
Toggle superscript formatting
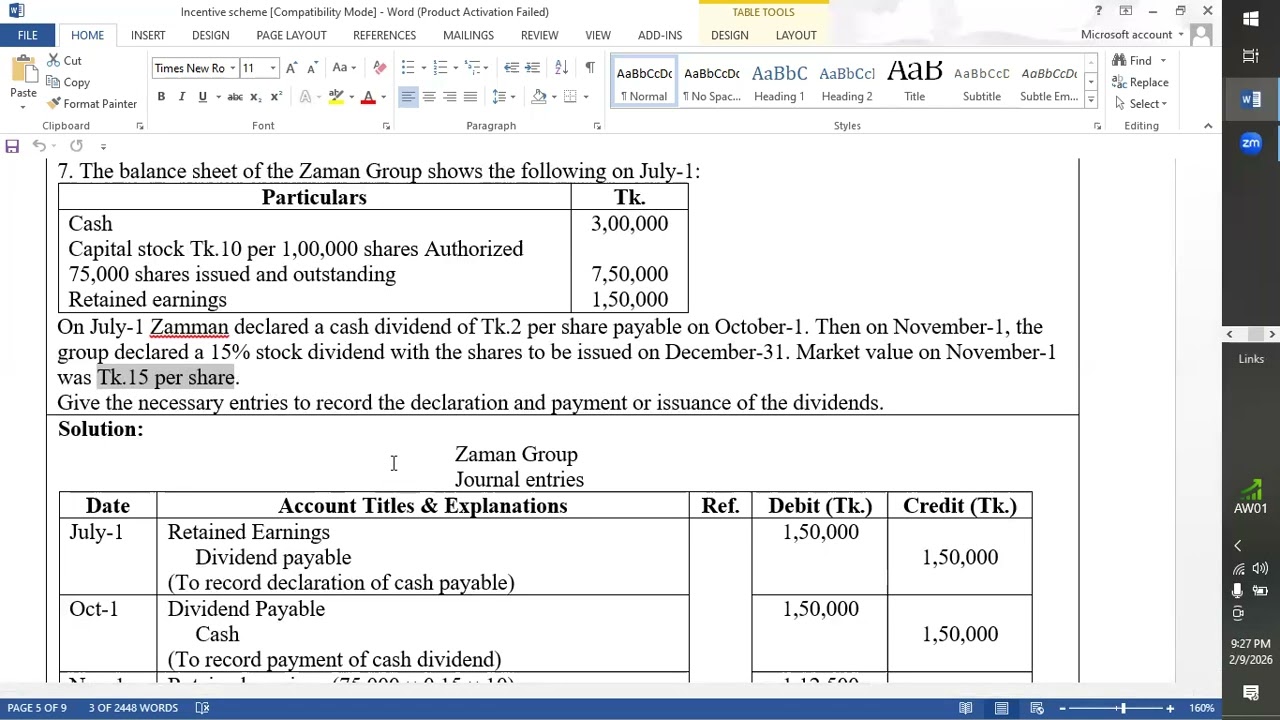[277, 97]
